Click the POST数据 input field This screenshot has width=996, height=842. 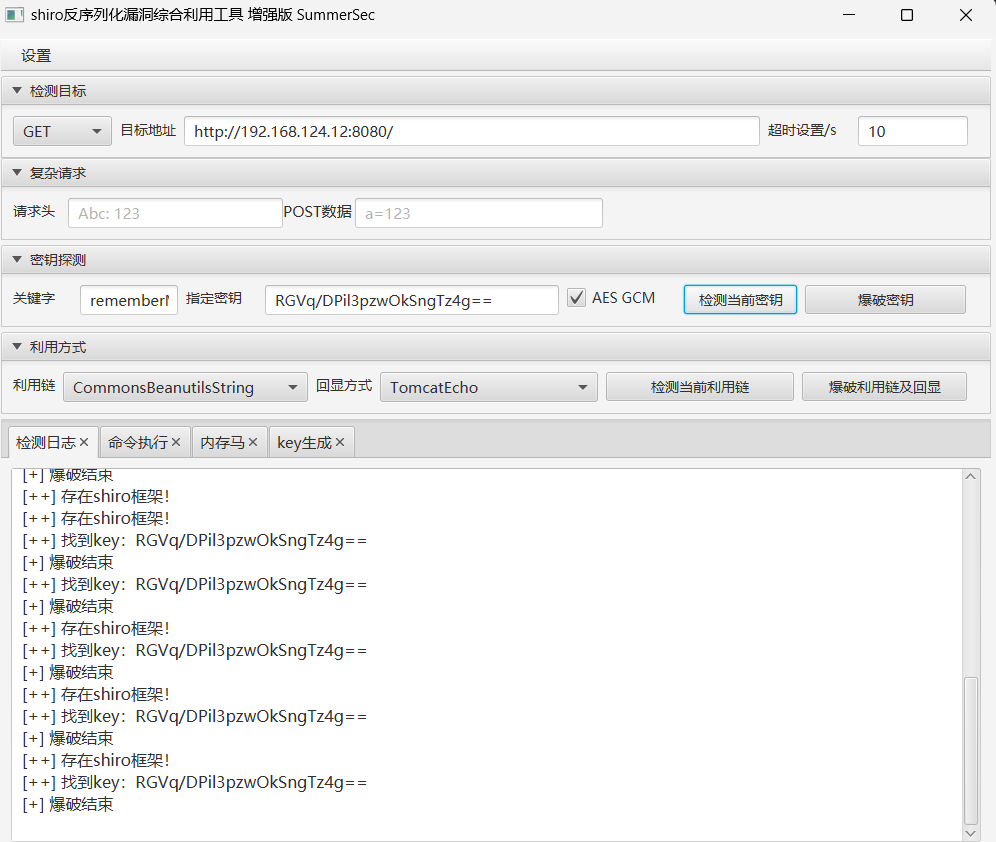point(478,213)
